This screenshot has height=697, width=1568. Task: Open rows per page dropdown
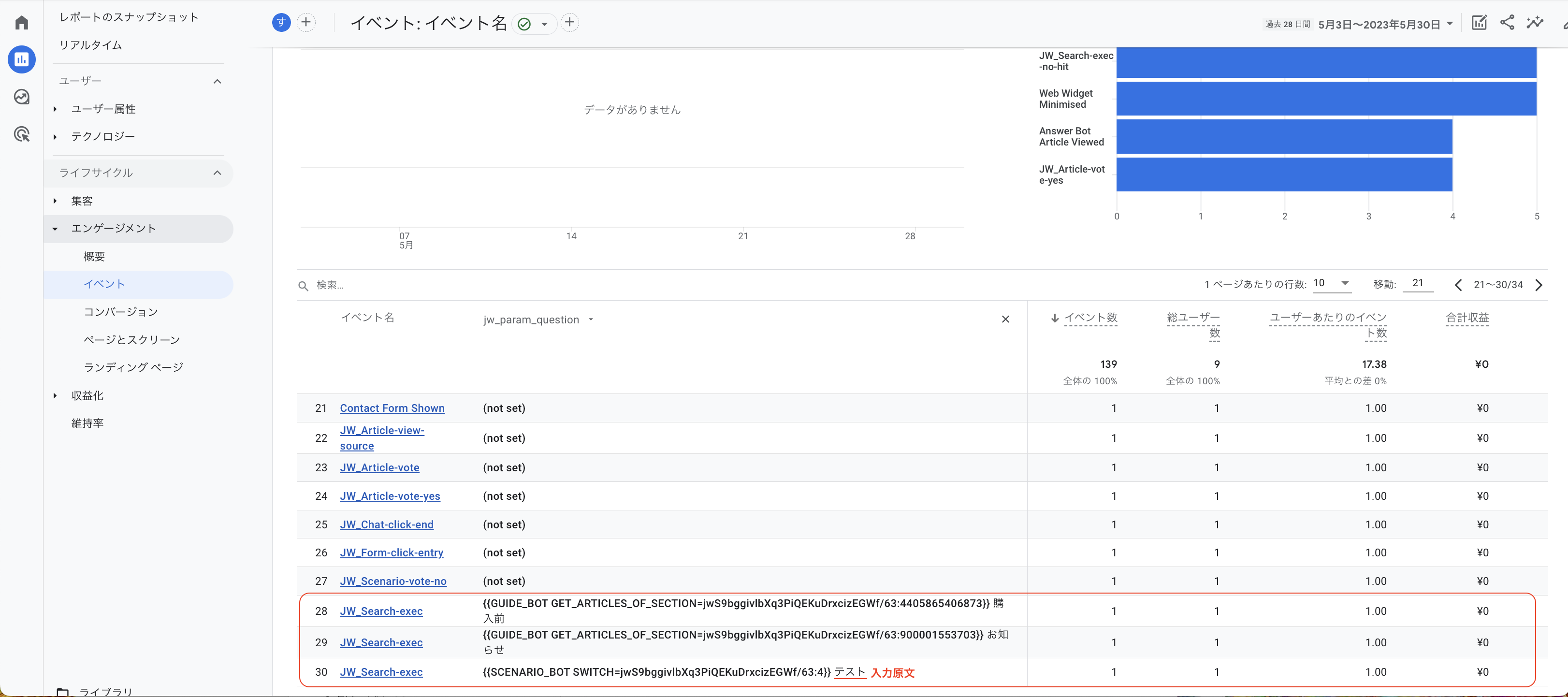(x=1332, y=283)
